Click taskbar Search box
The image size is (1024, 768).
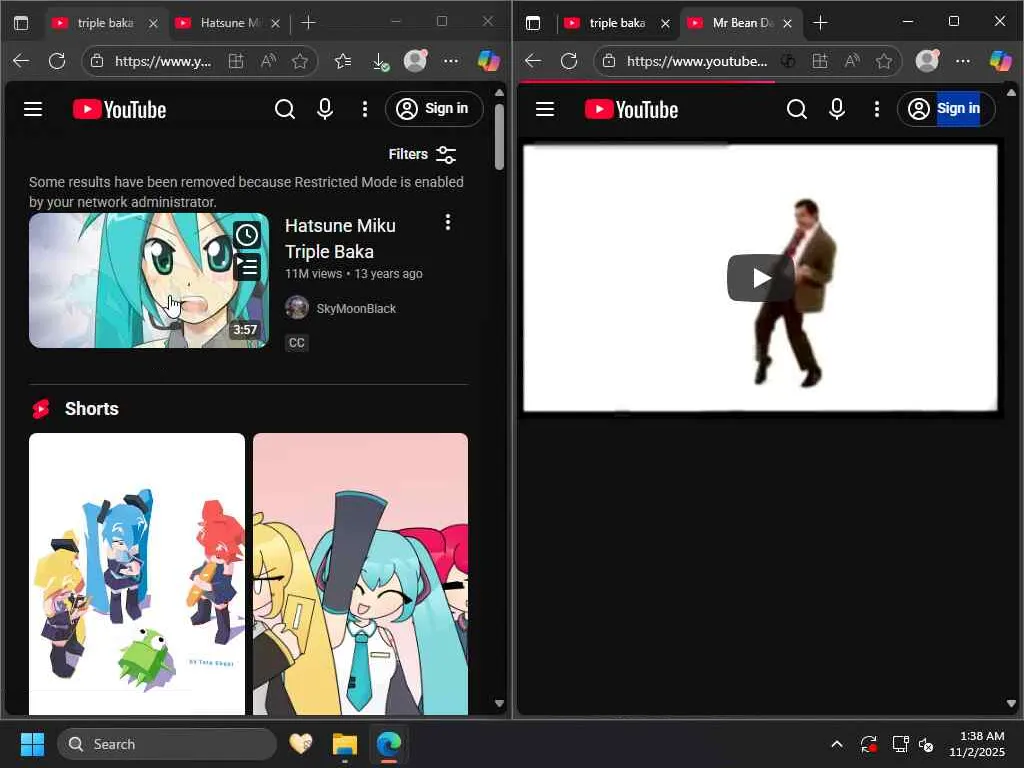click(x=167, y=744)
